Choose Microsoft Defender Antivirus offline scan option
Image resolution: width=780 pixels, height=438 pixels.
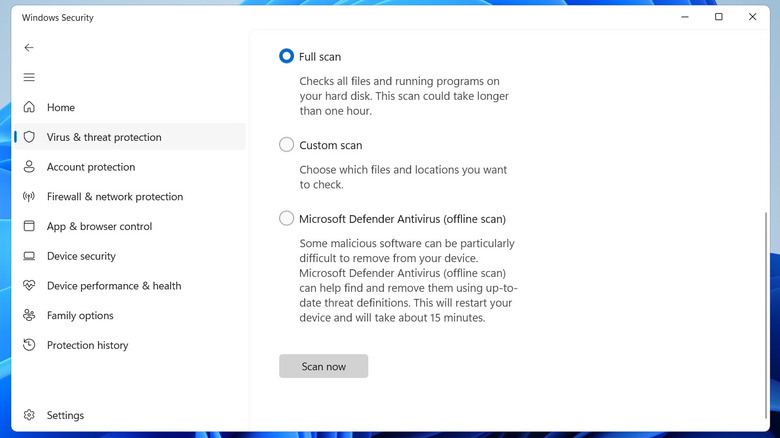click(287, 218)
